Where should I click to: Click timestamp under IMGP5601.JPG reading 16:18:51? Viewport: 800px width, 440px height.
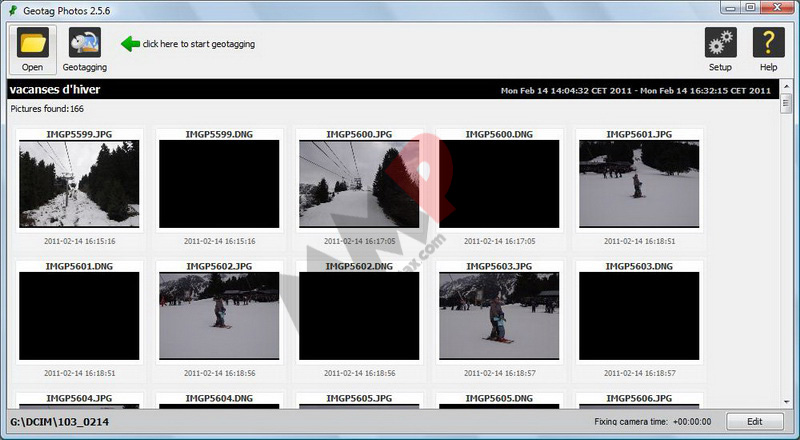pos(639,241)
